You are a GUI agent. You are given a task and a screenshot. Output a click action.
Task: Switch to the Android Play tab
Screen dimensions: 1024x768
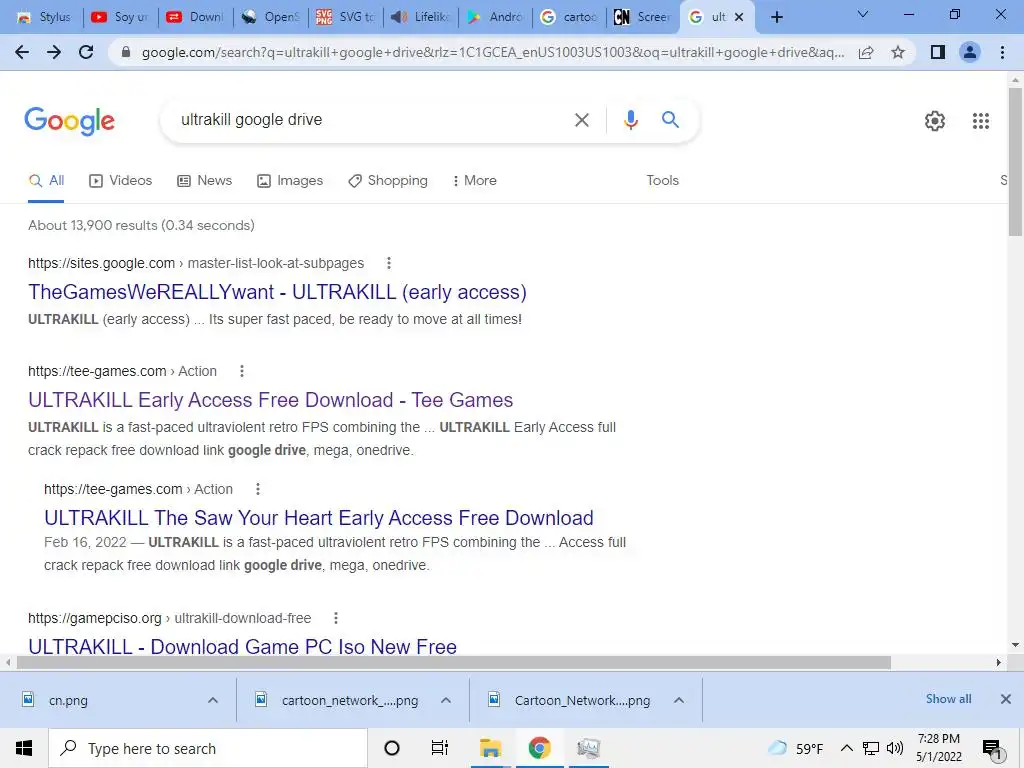[x=496, y=17]
